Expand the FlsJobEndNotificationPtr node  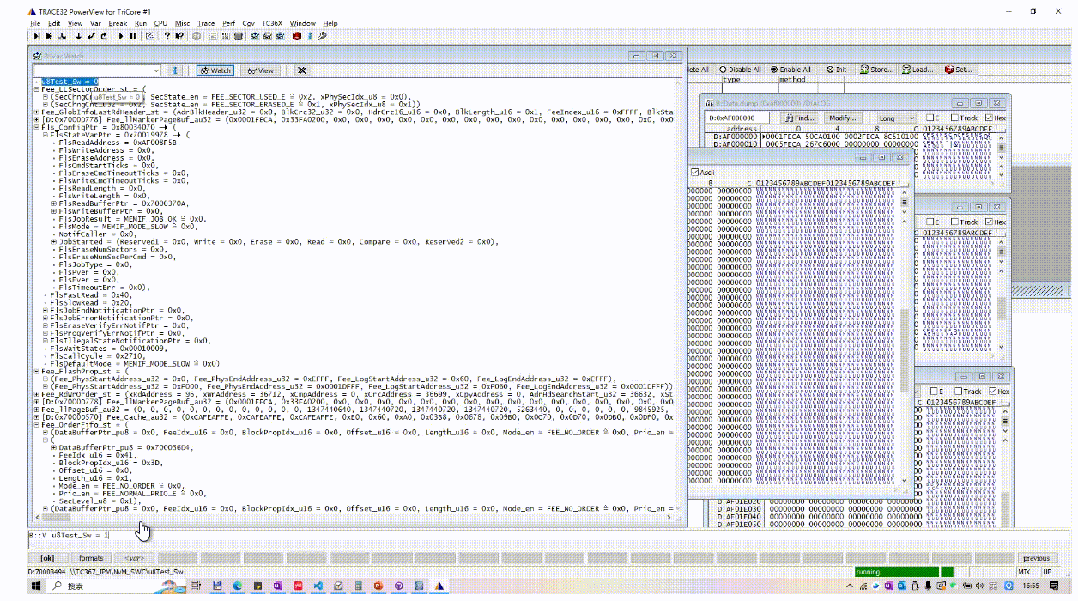pos(45,310)
